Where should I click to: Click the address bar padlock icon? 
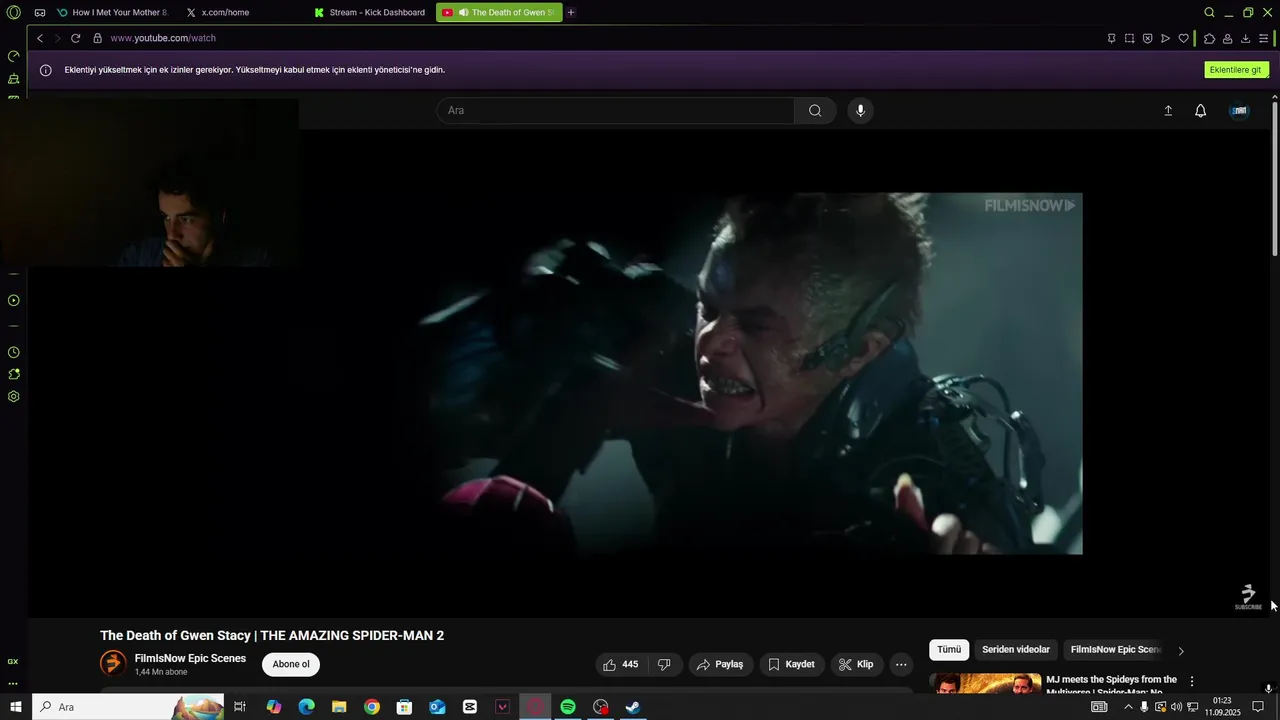point(97,38)
